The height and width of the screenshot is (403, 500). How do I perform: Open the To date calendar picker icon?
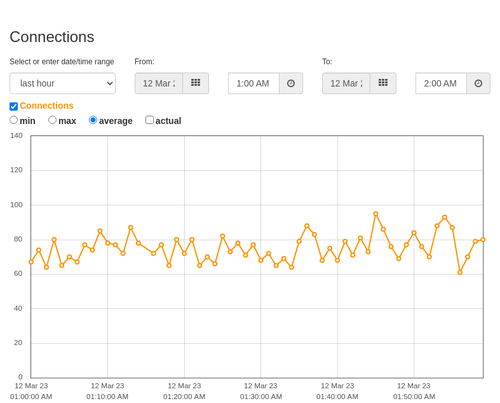[383, 83]
